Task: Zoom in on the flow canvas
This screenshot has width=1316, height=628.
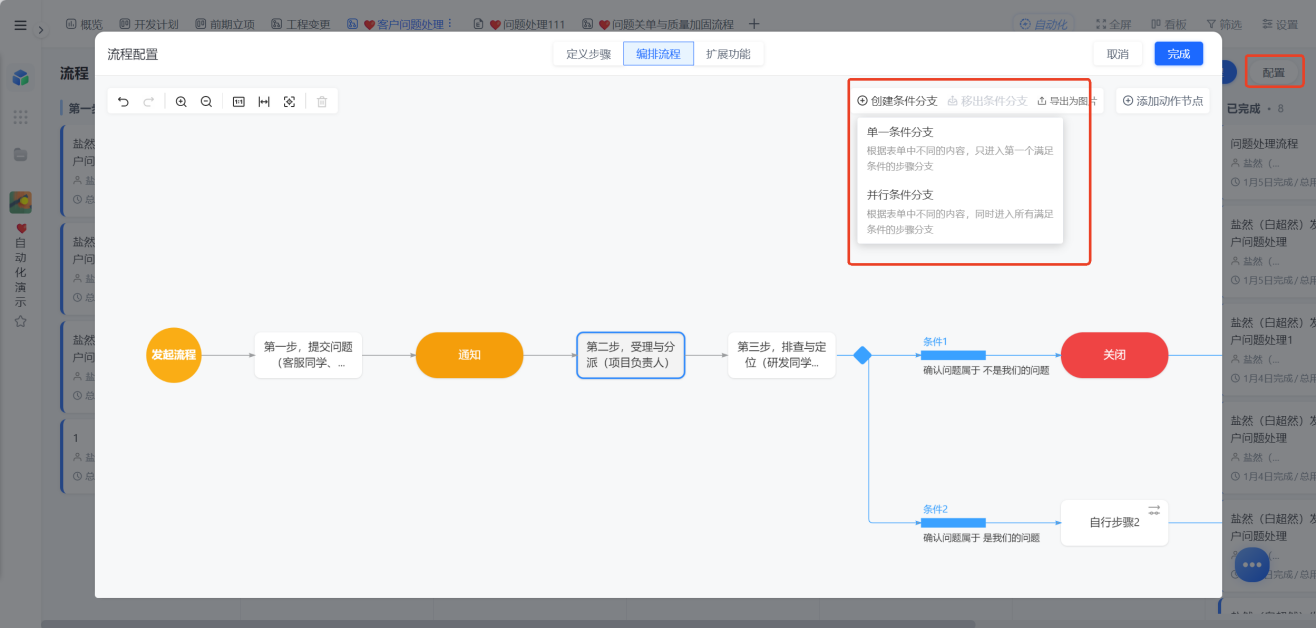Action: [x=181, y=101]
